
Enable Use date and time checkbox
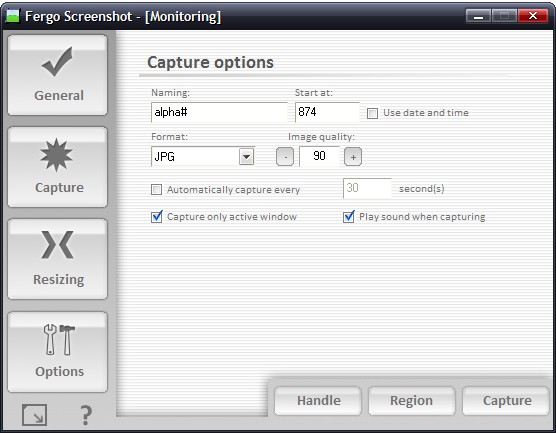coord(372,113)
